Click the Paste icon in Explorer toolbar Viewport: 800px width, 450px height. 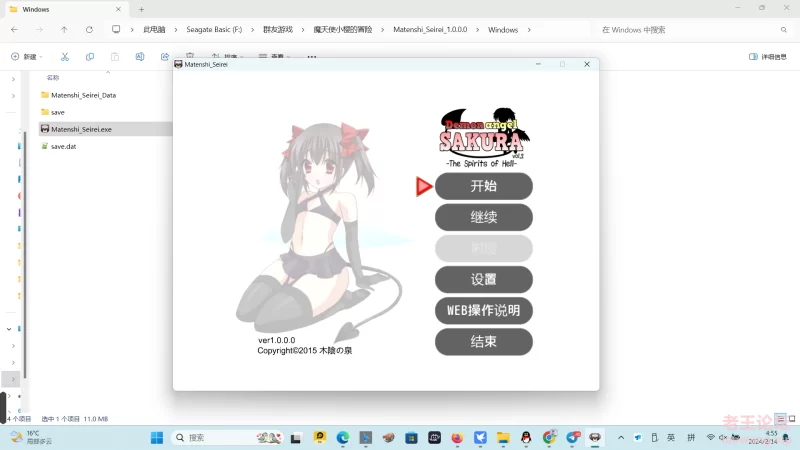point(115,57)
